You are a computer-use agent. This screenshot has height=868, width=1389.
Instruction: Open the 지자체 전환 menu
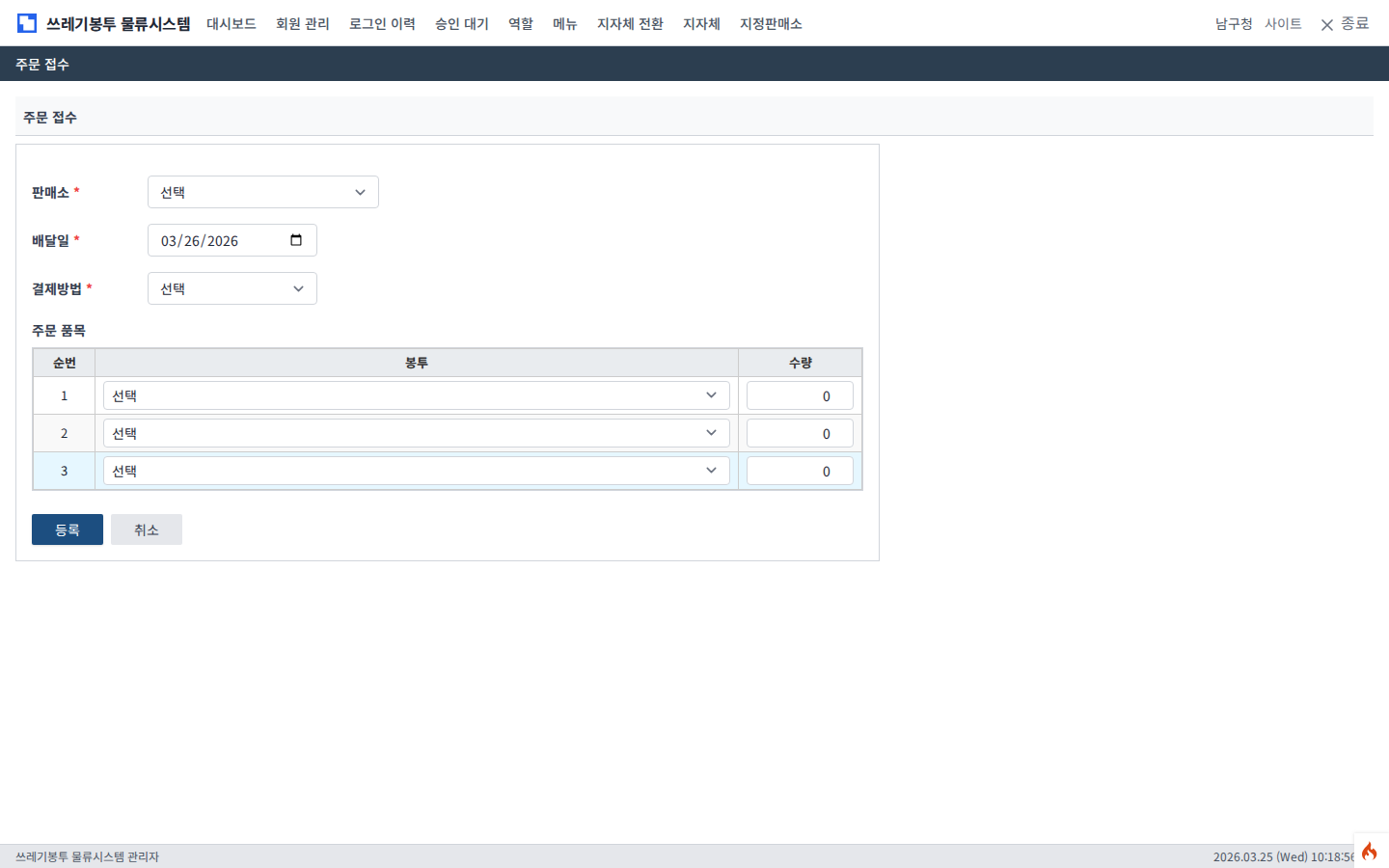[x=630, y=23]
